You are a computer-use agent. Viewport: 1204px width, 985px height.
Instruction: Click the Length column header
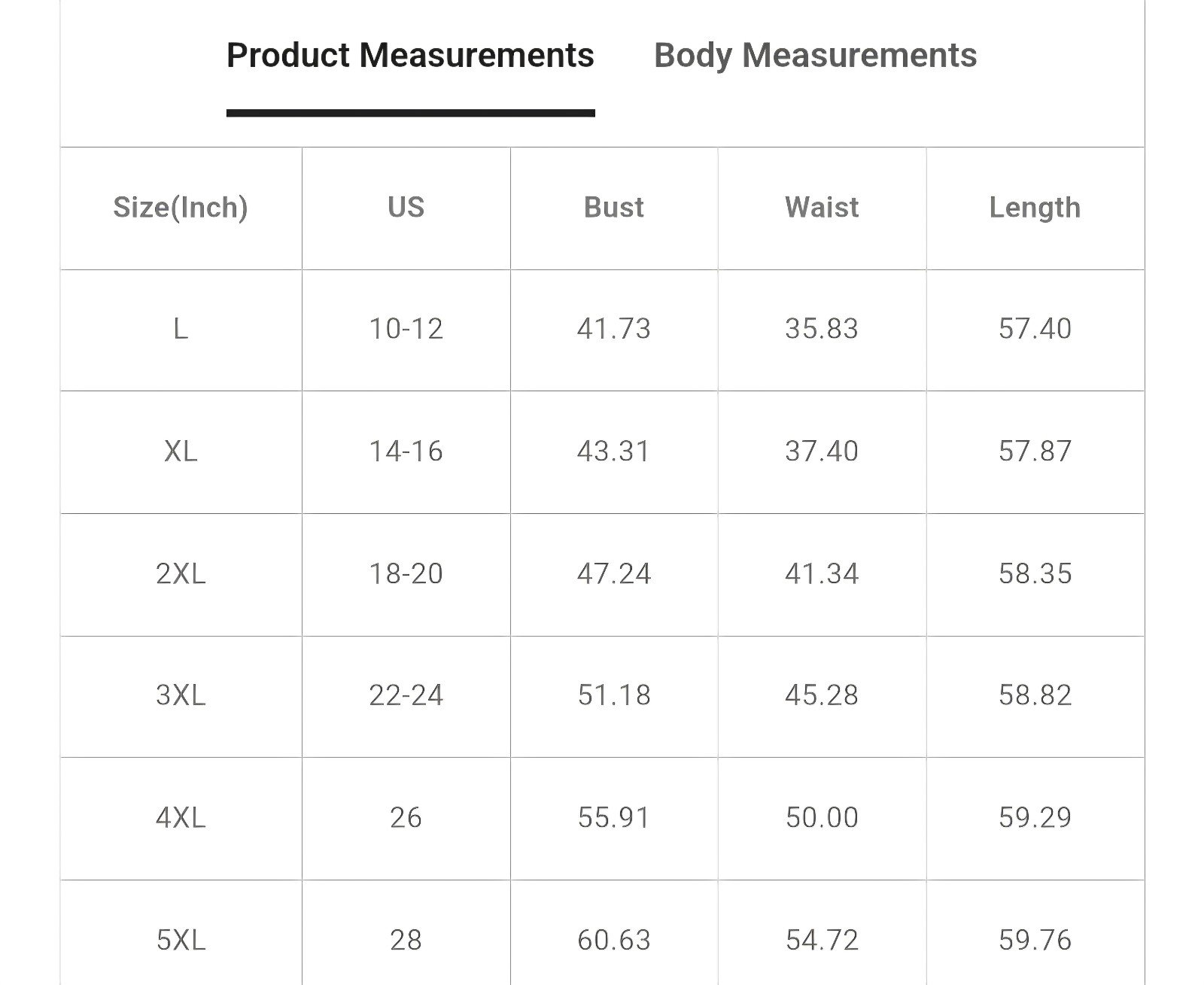[1035, 208]
